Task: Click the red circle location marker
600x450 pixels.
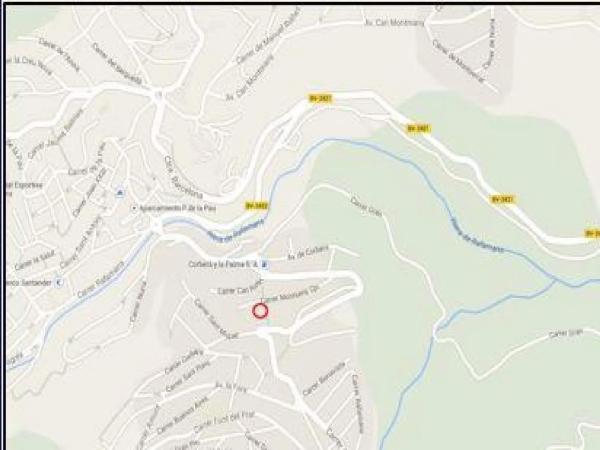Action: tap(260, 311)
